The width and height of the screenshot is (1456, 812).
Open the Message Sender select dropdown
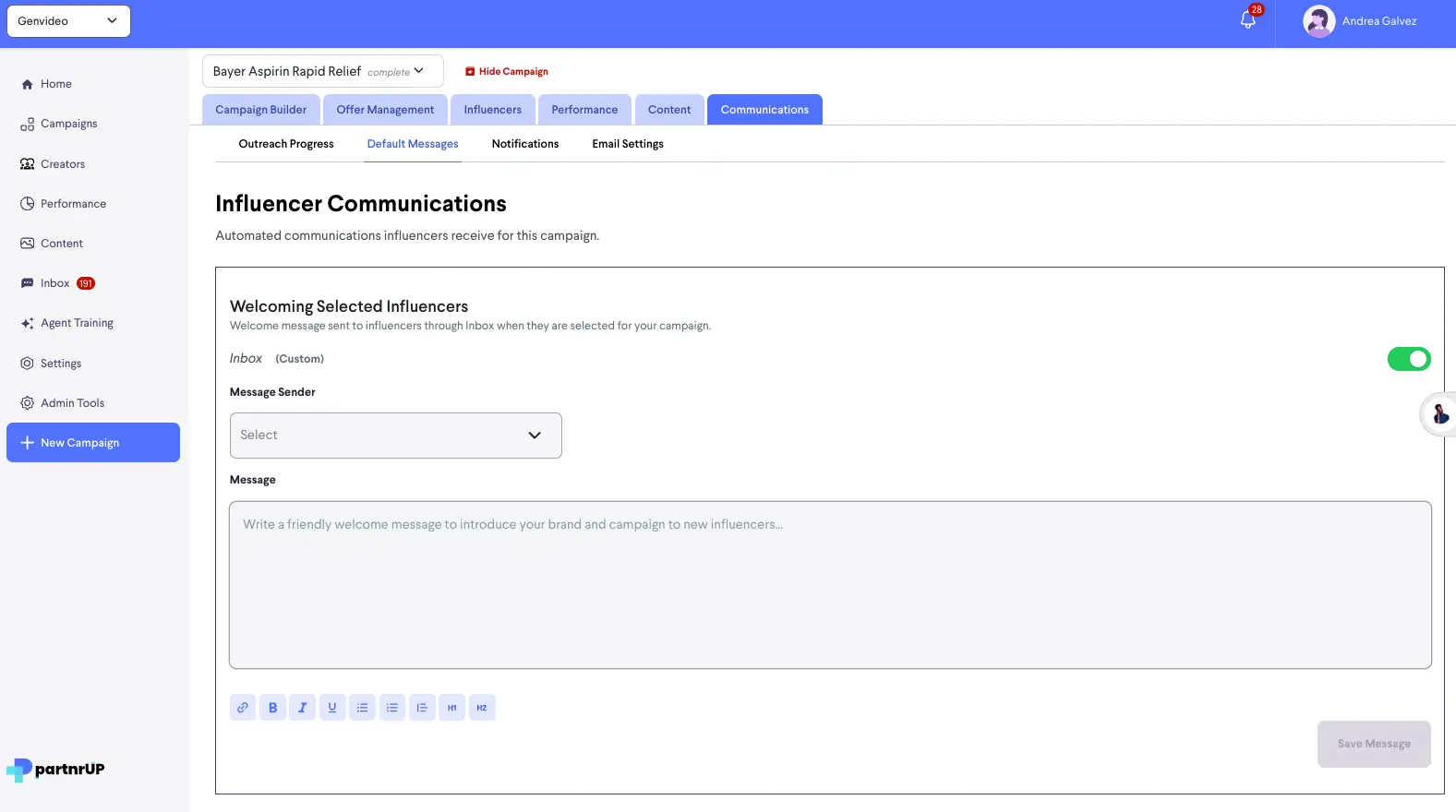coord(395,436)
